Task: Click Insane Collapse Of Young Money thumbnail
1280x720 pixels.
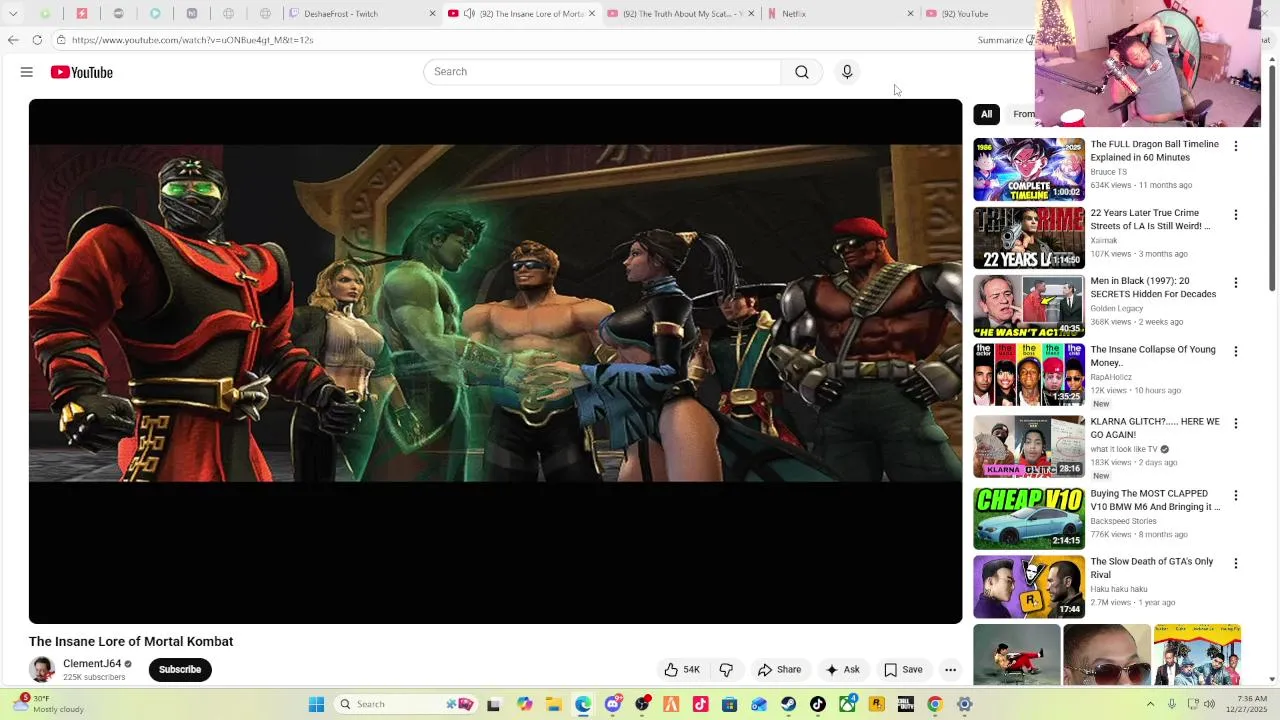Action: click(1029, 375)
